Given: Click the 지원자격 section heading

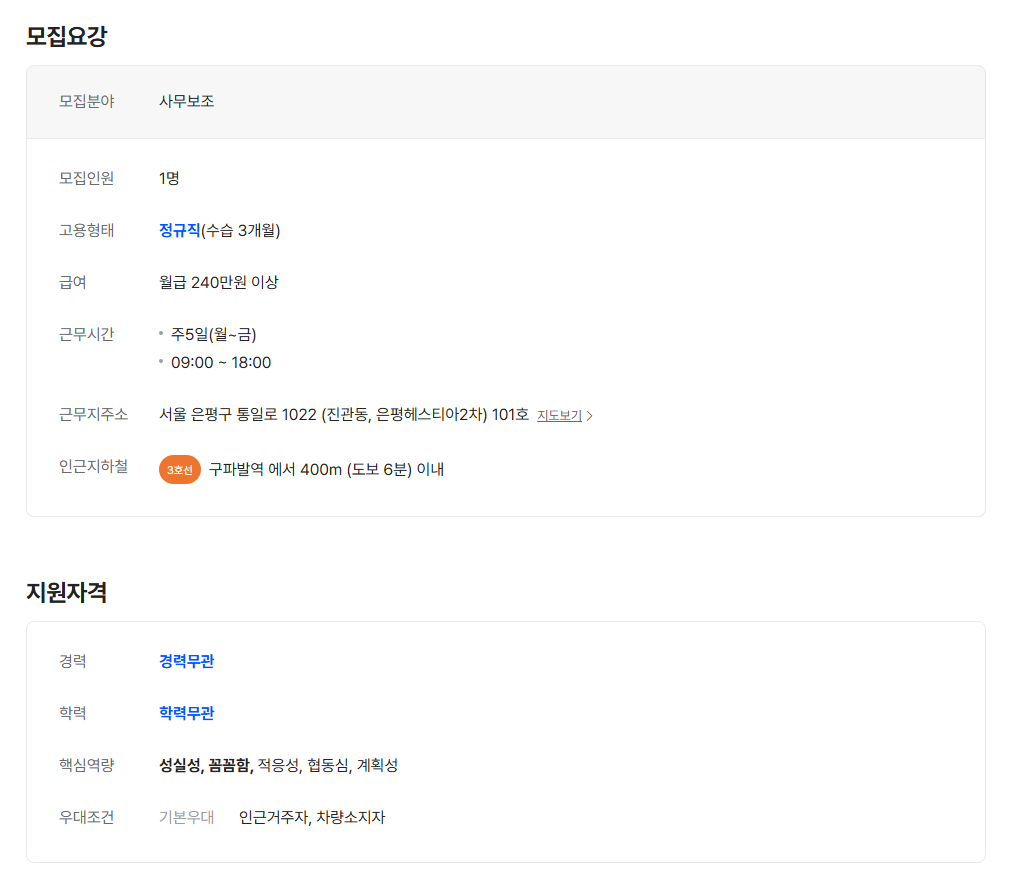Looking at the screenshot, I should (66, 592).
